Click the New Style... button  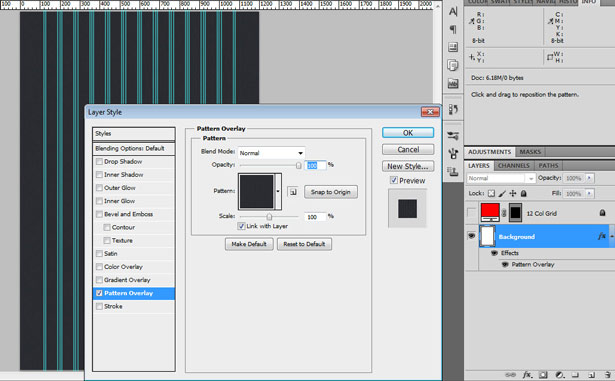click(408, 166)
